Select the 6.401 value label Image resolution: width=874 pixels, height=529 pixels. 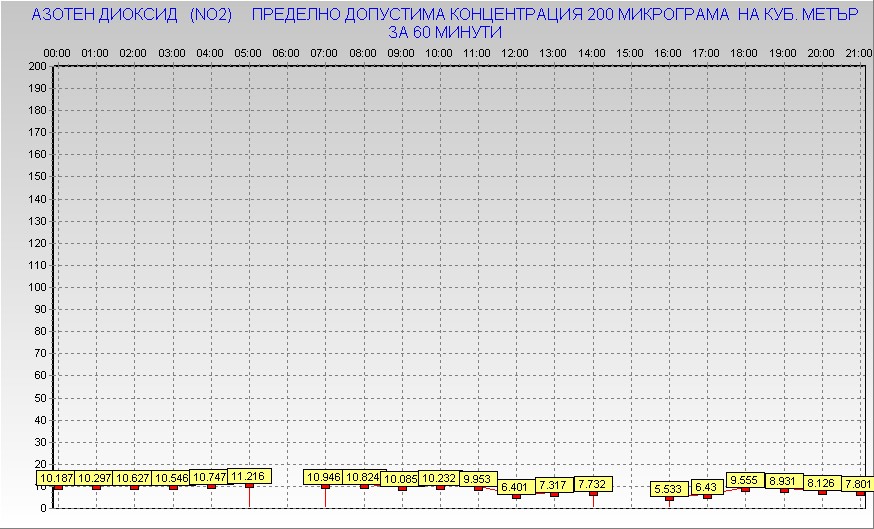click(x=517, y=487)
